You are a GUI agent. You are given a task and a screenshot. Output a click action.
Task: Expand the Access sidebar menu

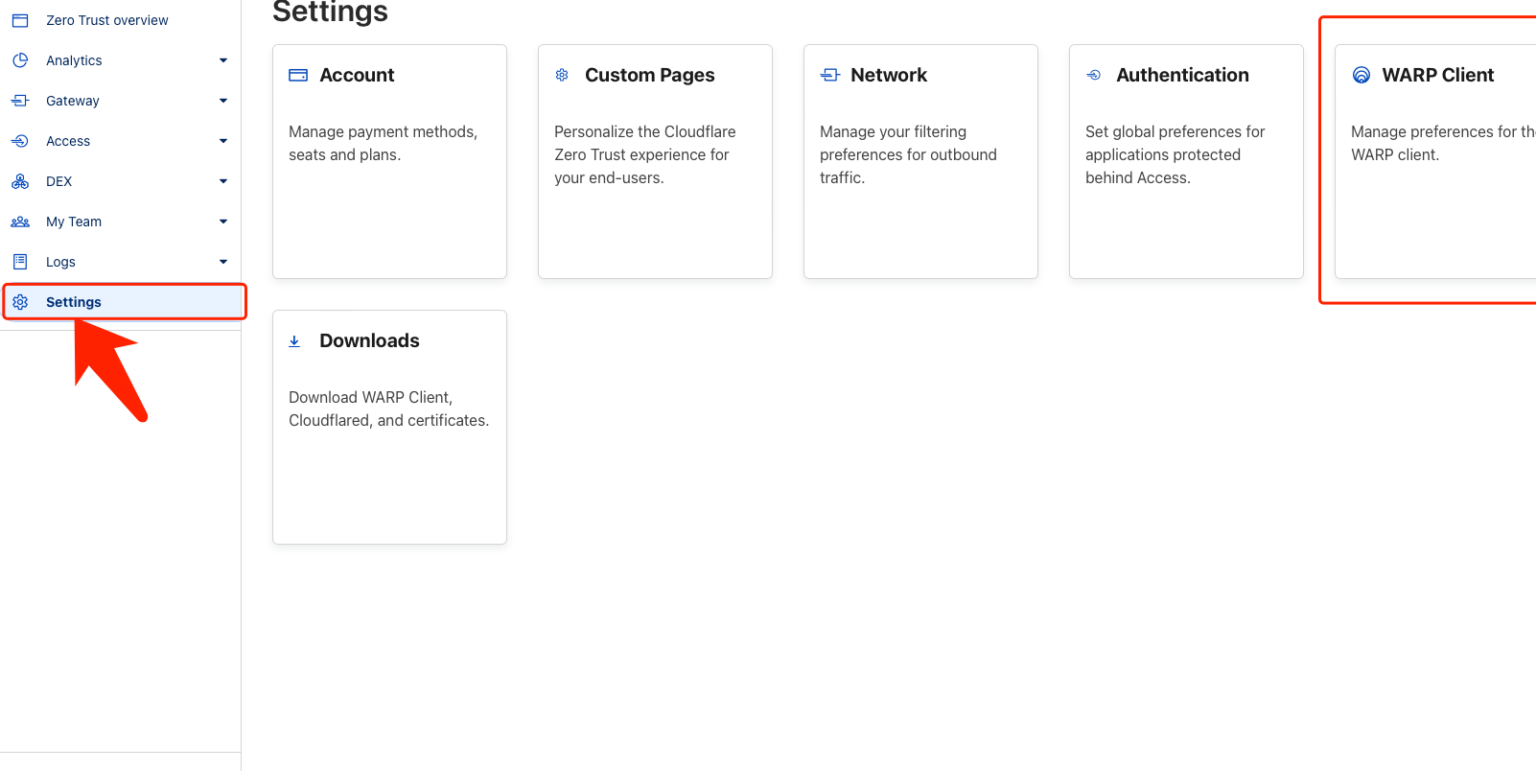[x=222, y=141]
